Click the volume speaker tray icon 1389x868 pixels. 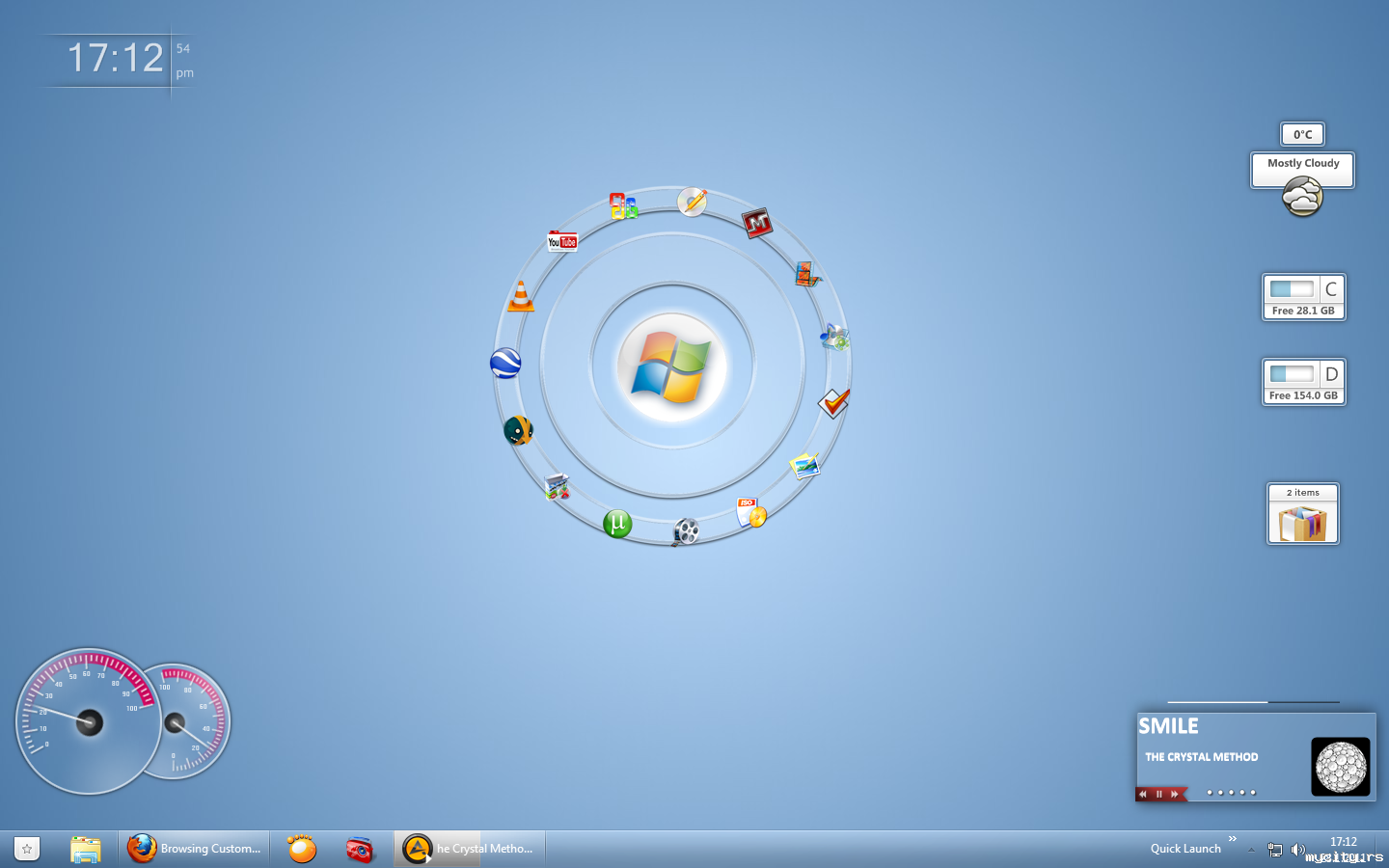click(x=1297, y=850)
